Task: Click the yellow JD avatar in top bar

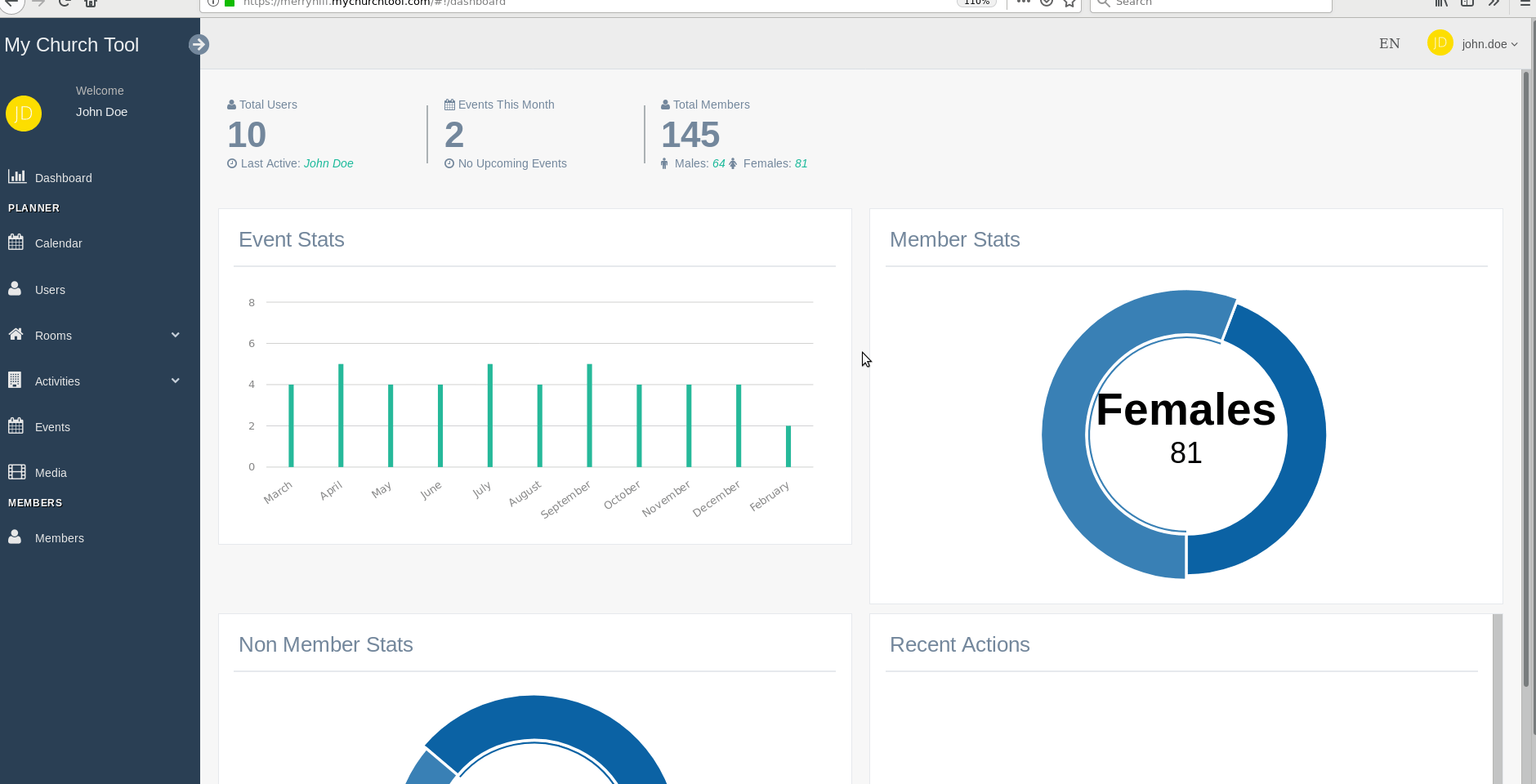Action: click(1440, 42)
